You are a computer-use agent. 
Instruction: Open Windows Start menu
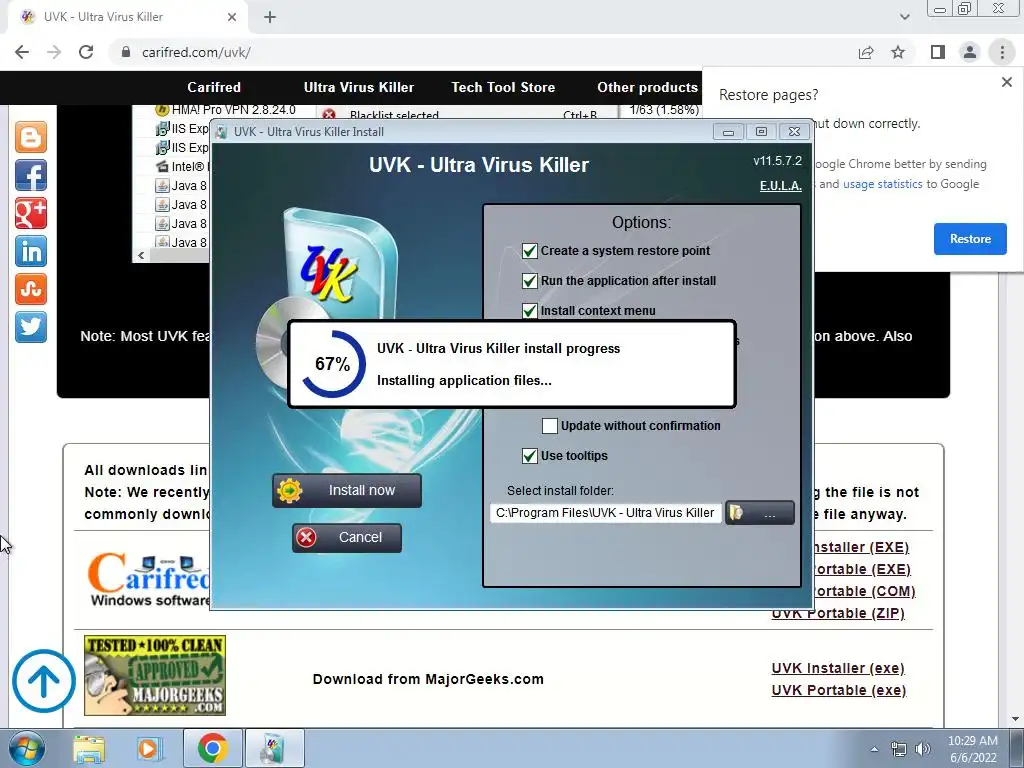[26, 749]
